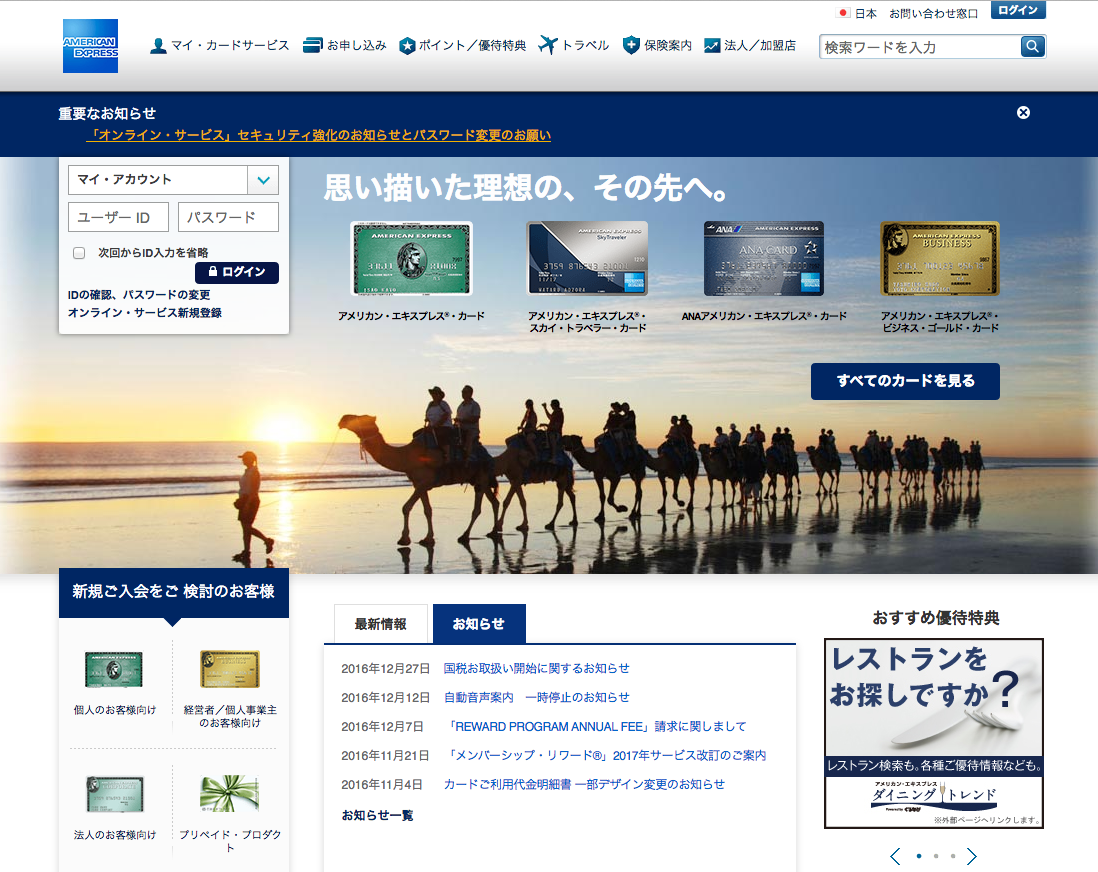Click the top-right ログイン button

click(1018, 11)
